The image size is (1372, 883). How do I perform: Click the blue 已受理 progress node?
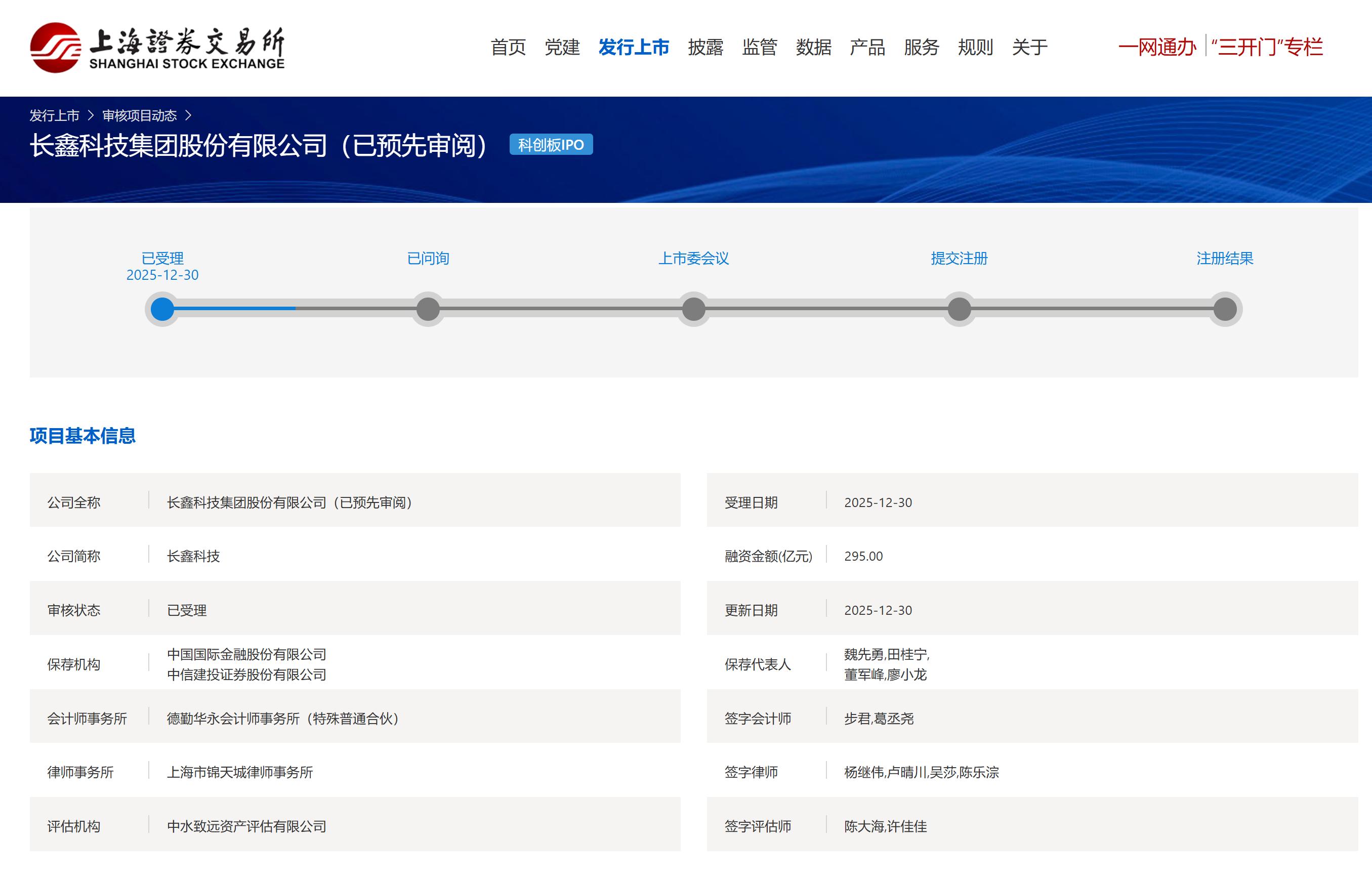tap(162, 309)
